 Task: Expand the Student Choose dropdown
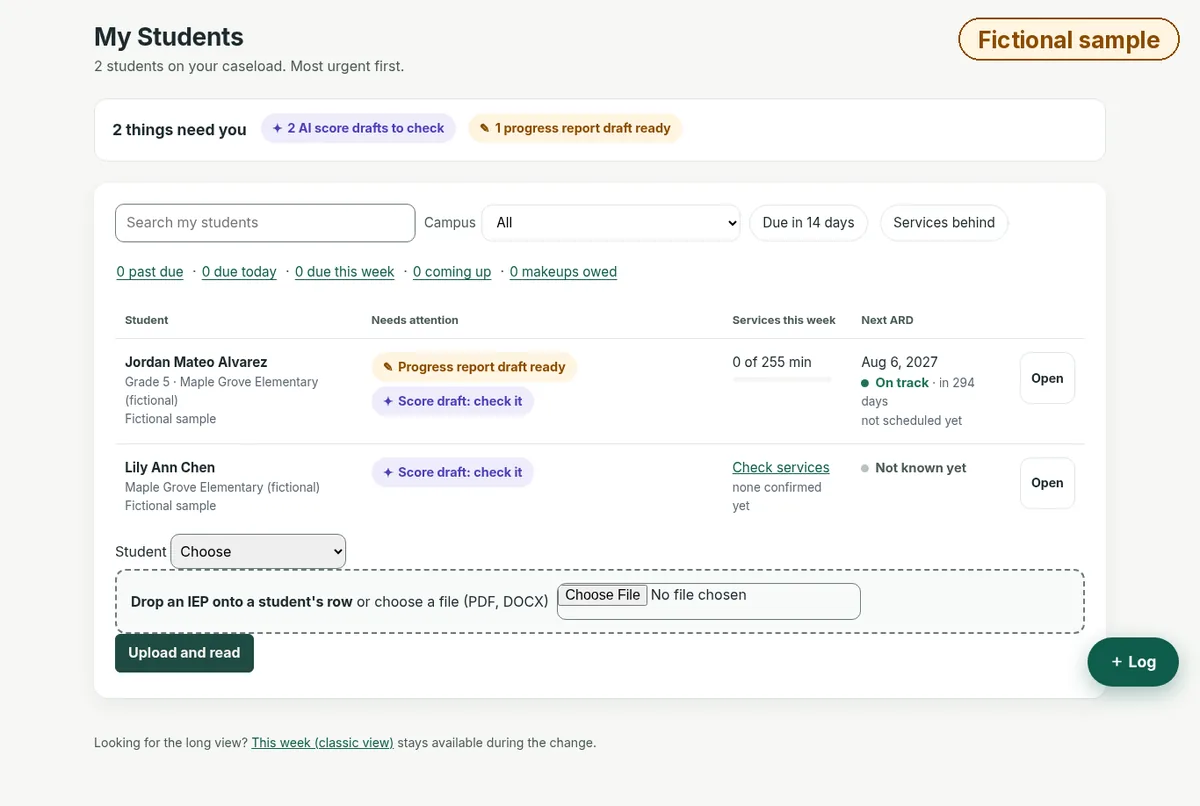[258, 552]
